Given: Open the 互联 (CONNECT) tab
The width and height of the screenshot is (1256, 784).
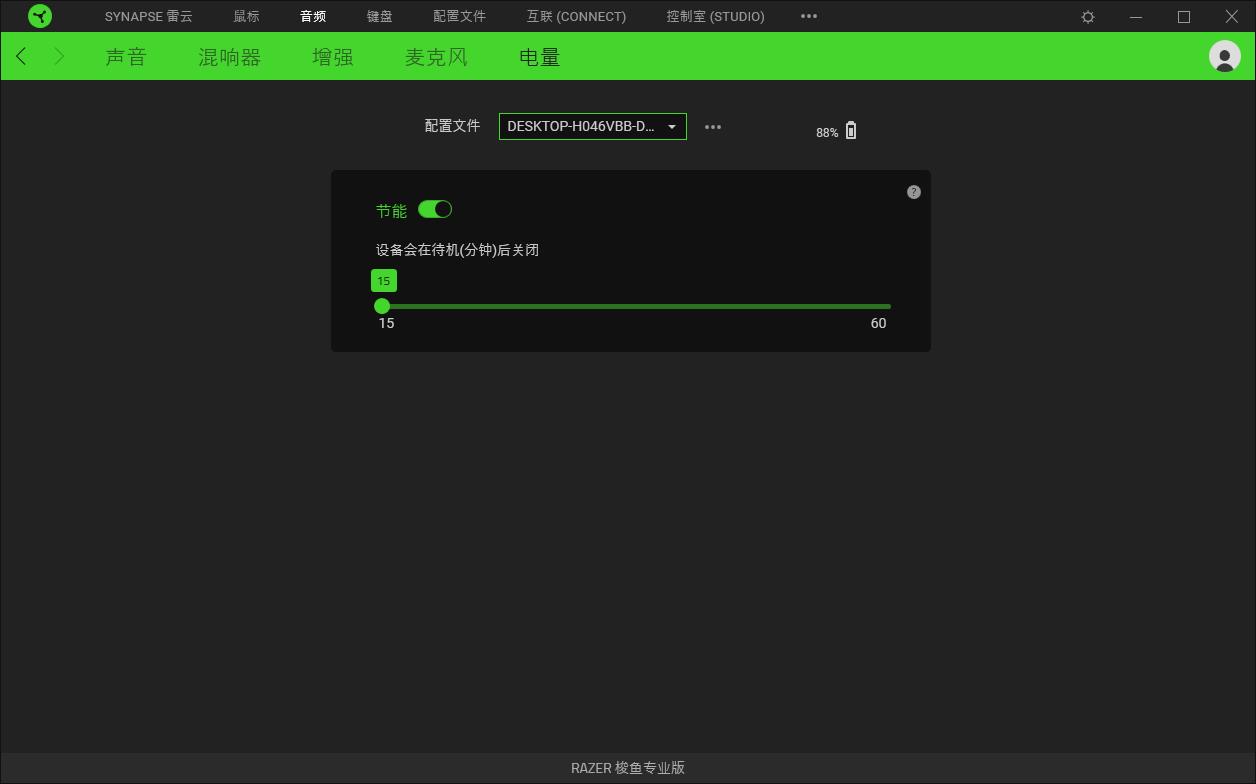Looking at the screenshot, I should (x=576, y=17).
